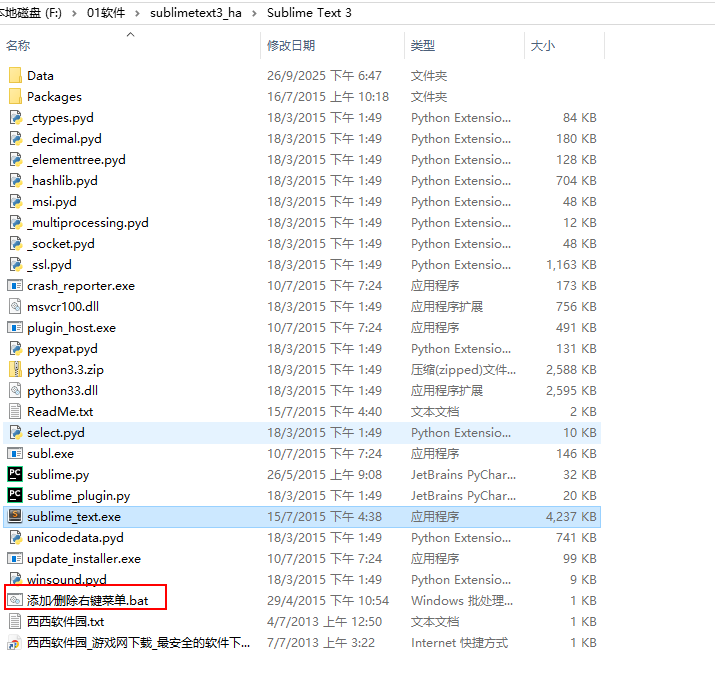The height and width of the screenshot is (680, 715).
Task: Click the Internet shortcut icon of 西西软件园_游戏网下载
Action: coord(15,642)
